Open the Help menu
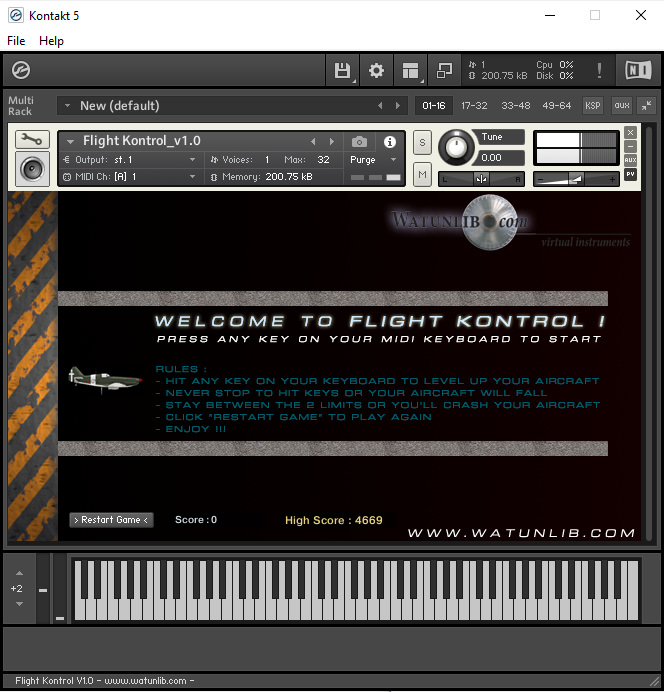 pyautogui.click(x=51, y=41)
